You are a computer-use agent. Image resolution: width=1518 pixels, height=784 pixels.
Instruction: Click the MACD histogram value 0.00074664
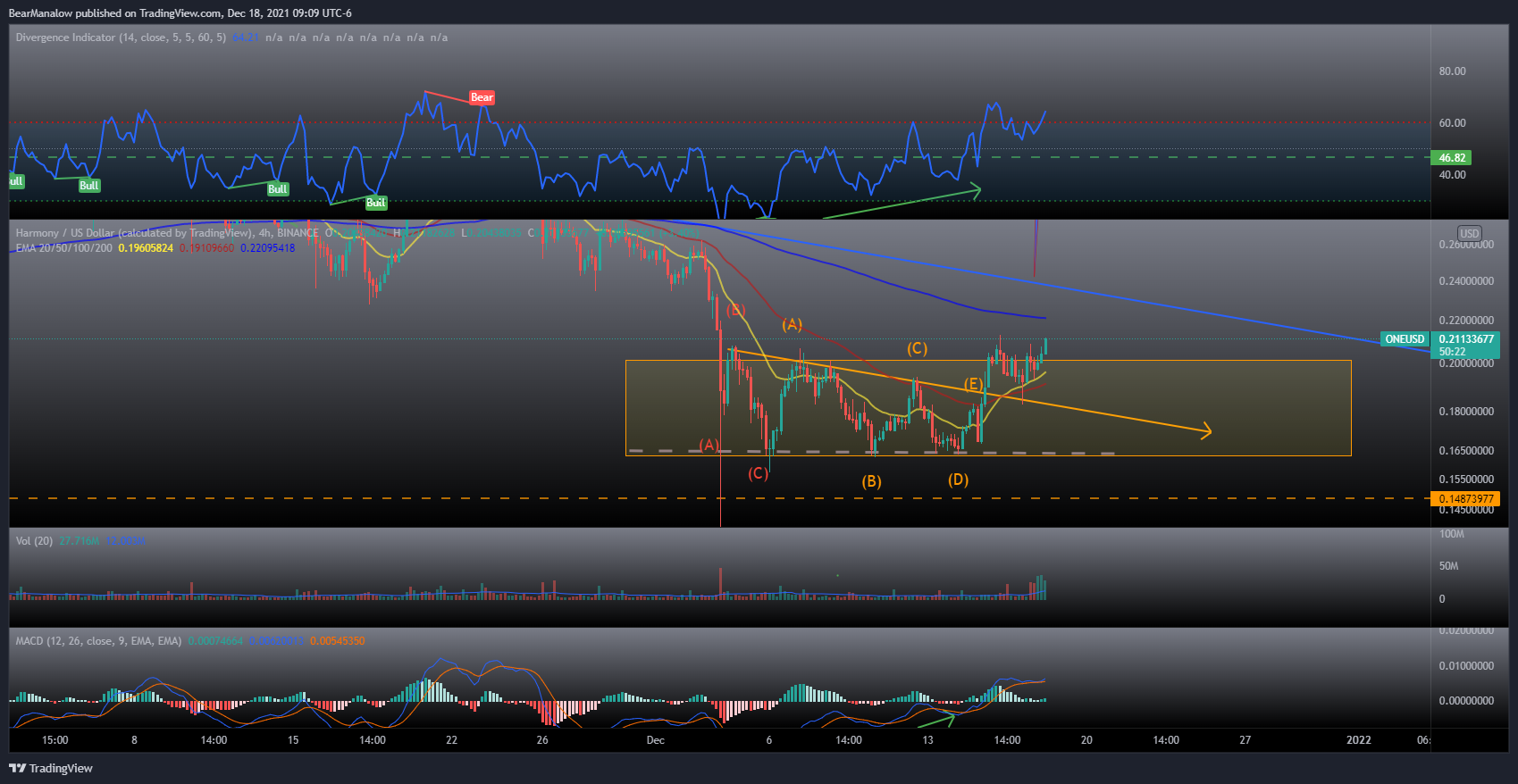point(215,641)
